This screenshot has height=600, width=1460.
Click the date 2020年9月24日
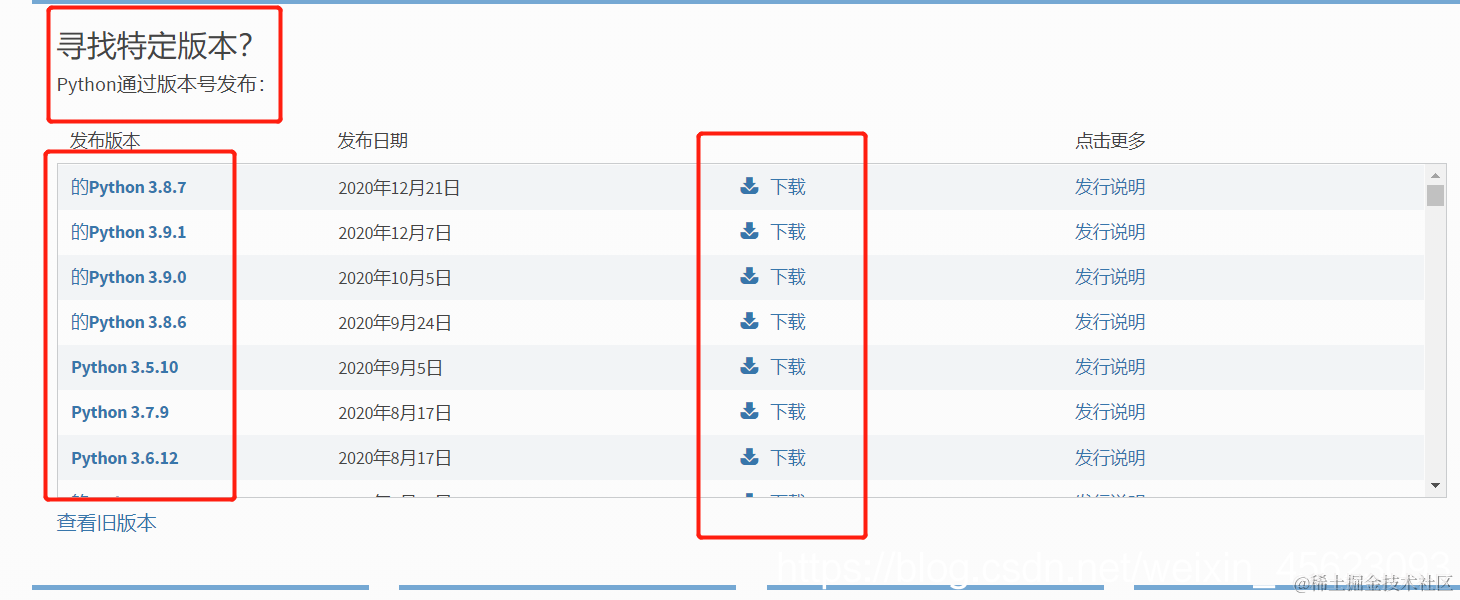[x=395, y=323]
